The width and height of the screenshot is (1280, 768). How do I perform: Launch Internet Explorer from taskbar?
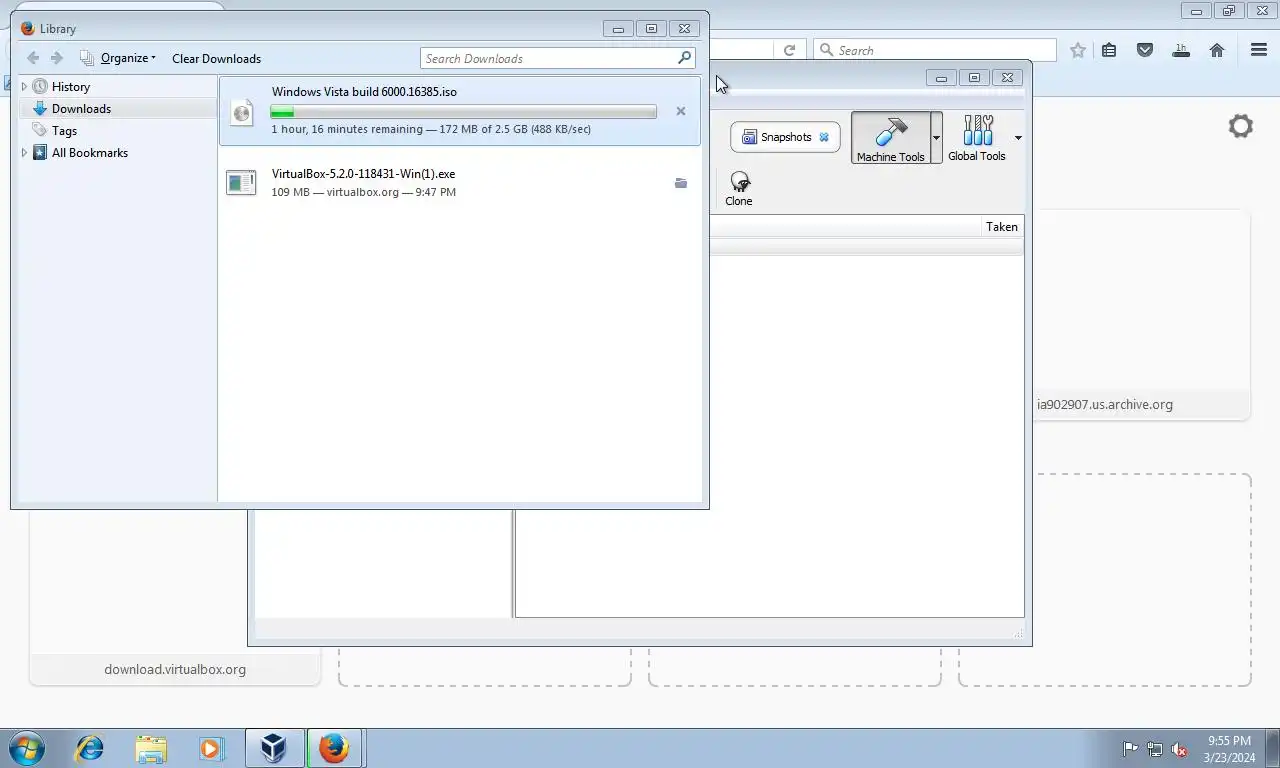click(x=90, y=748)
